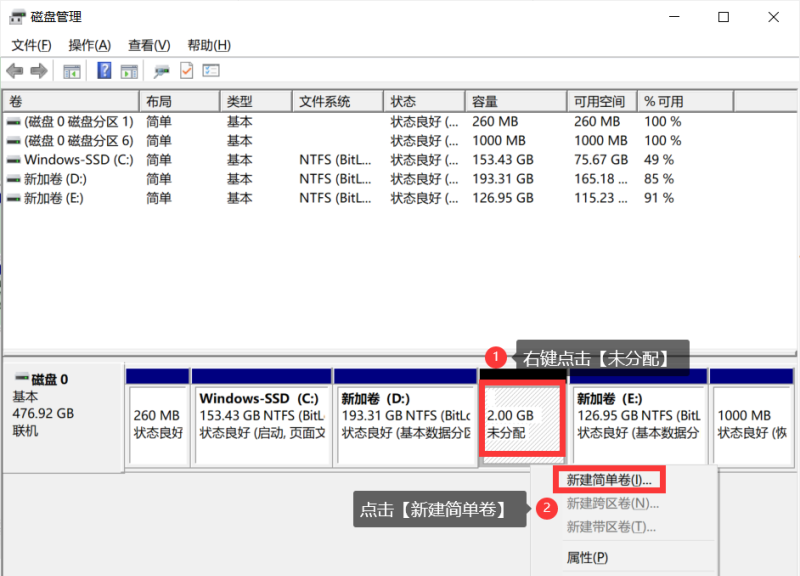Select 新加卷 (D:) partition block in disk map
Image resolution: width=800 pixels, height=576 pixels.
point(406,417)
